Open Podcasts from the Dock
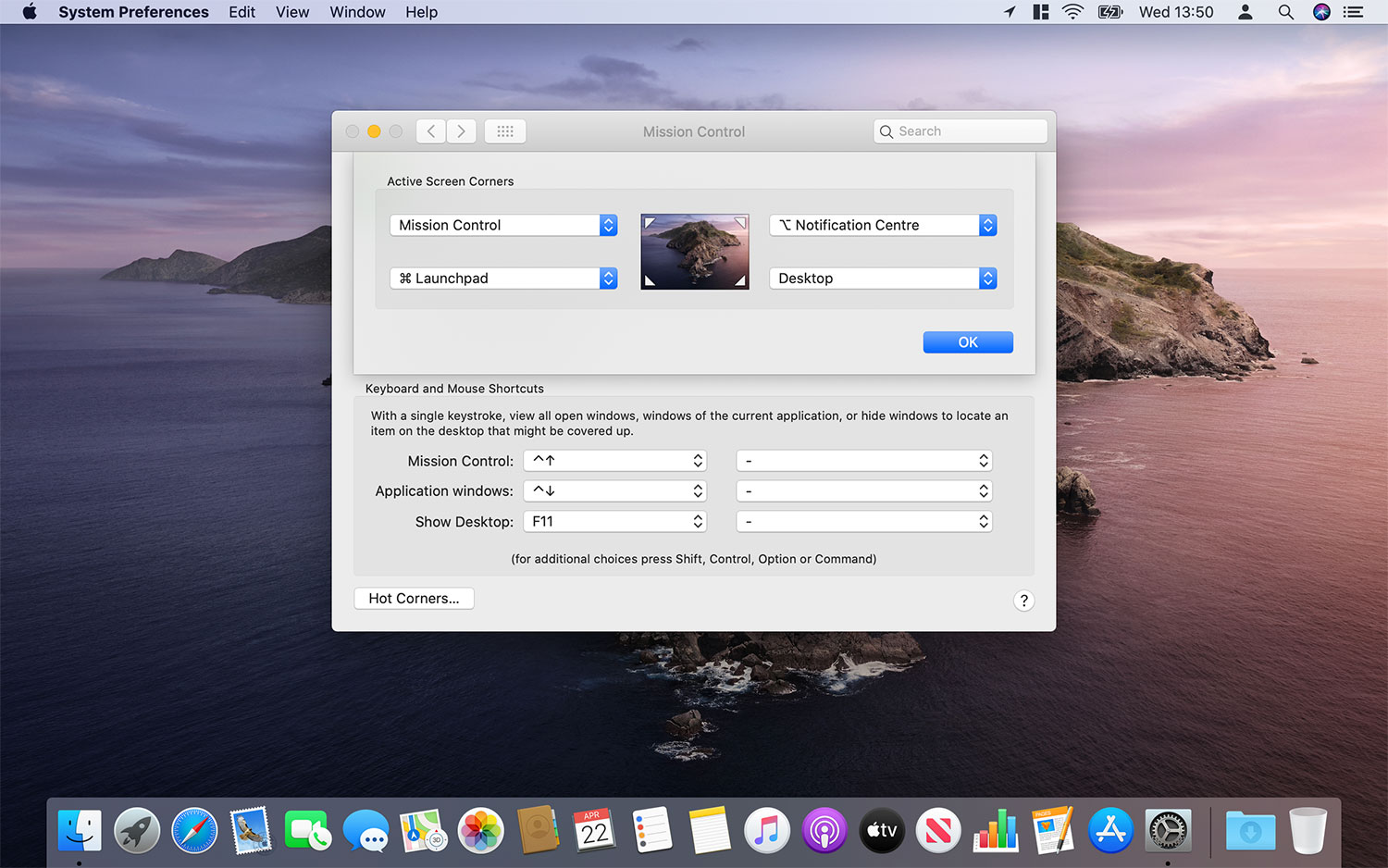The width and height of the screenshot is (1388, 868). [824, 830]
